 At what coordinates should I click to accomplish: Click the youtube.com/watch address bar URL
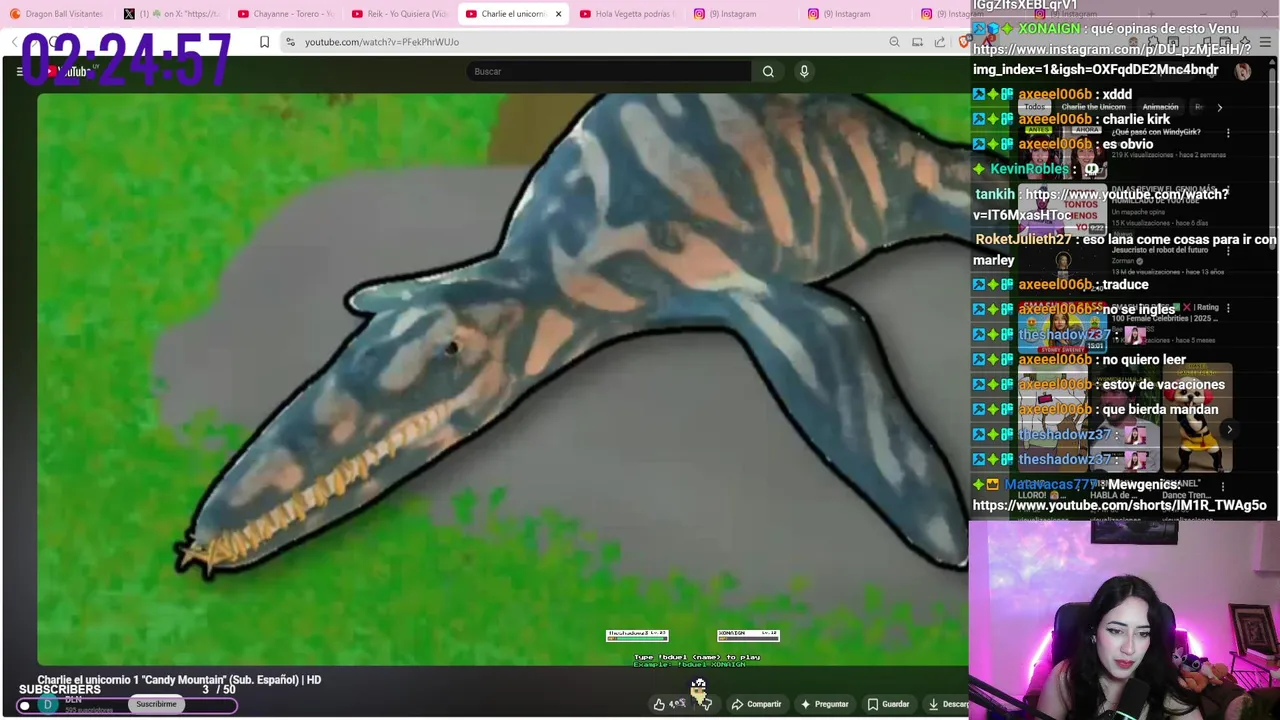(x=382, y=42)
